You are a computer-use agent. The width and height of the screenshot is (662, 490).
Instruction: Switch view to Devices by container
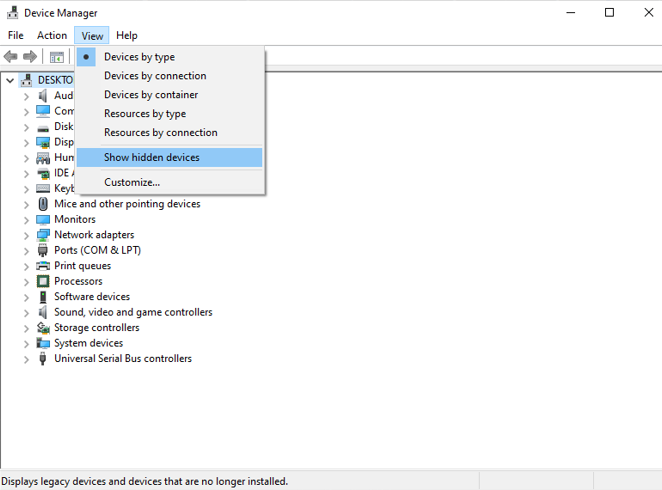pos(169,95)
